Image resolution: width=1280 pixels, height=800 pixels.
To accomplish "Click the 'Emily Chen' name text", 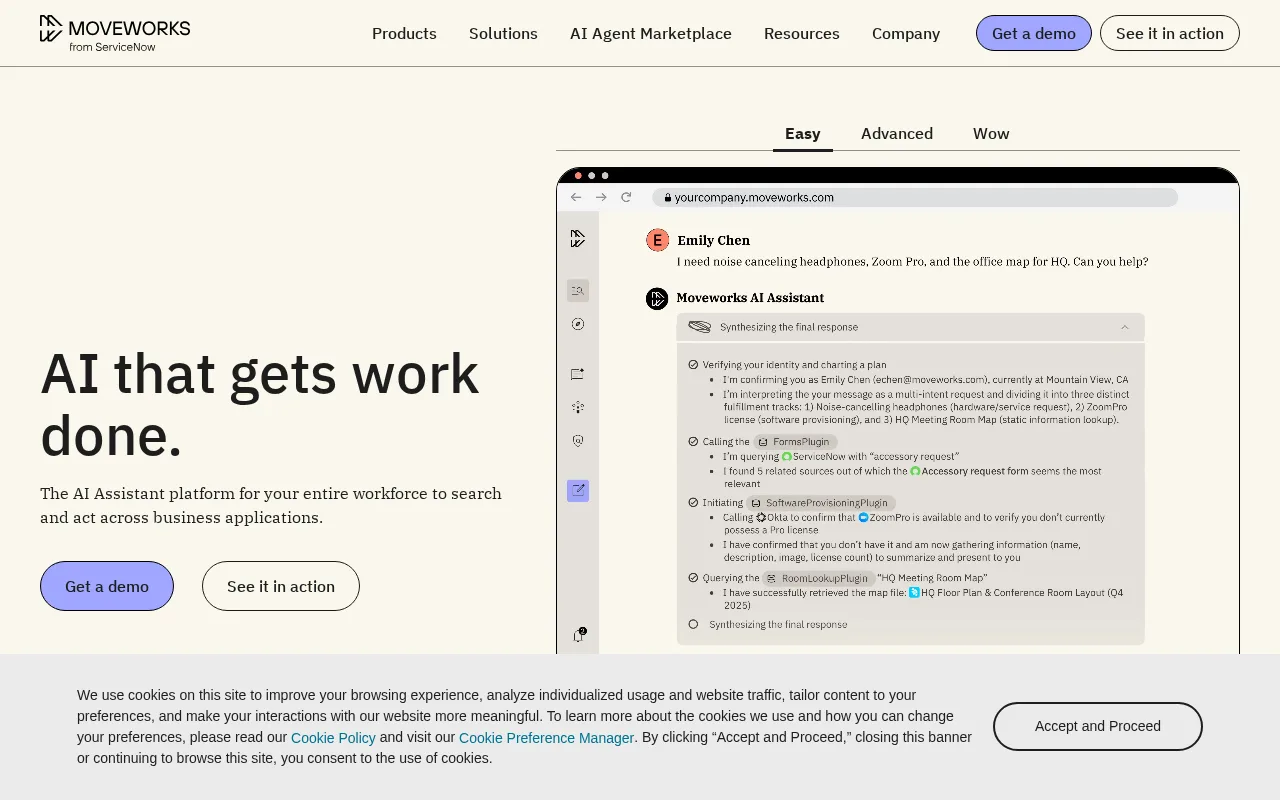I will [x=713, y=240].
